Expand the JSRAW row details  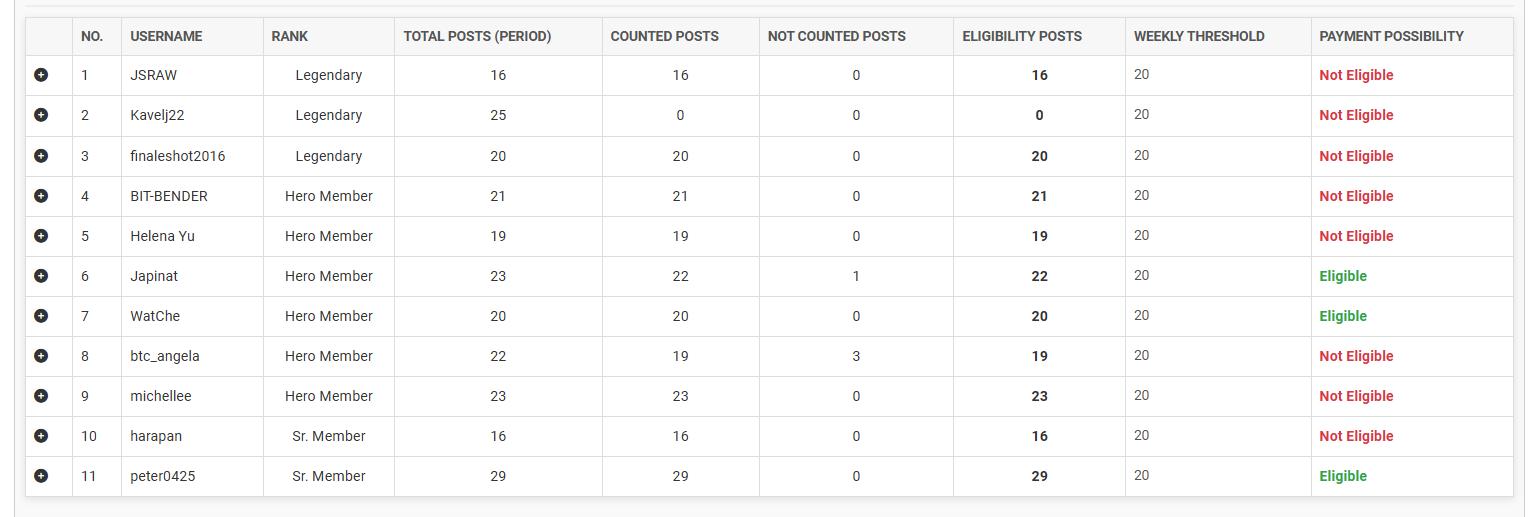[x=41, y=75]
